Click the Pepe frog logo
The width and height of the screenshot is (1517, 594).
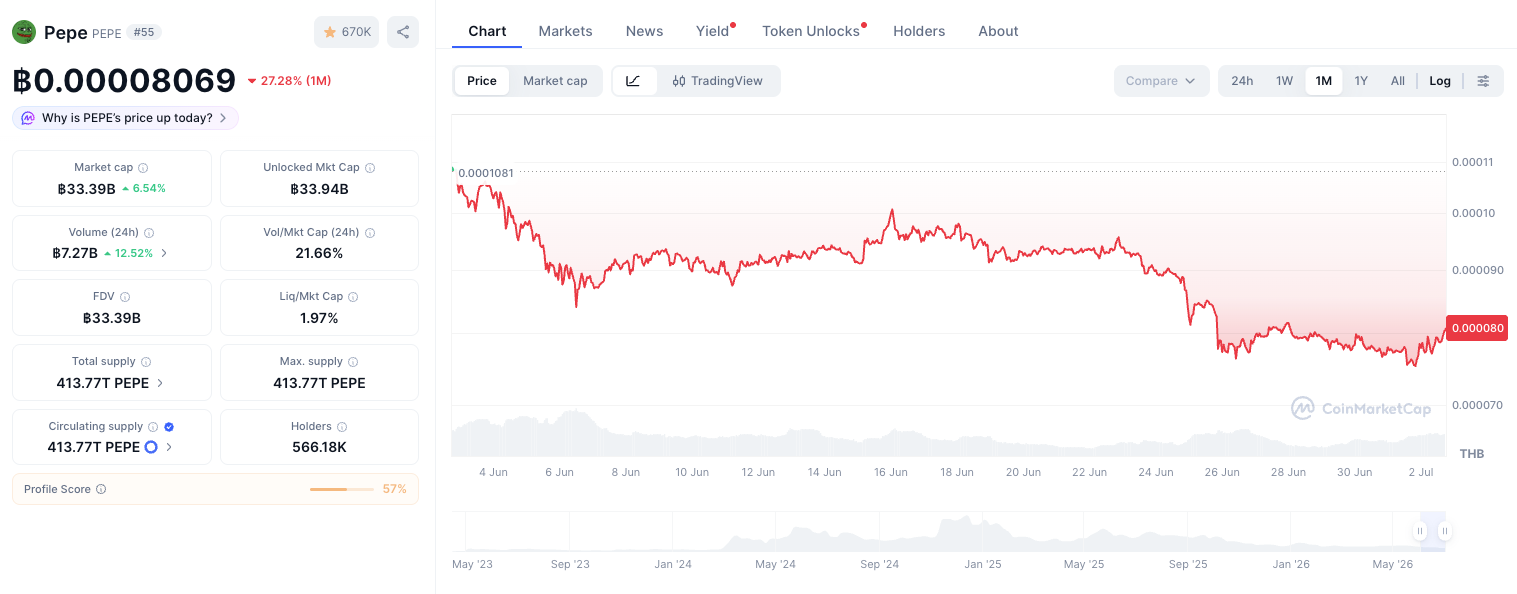[24, 32]
